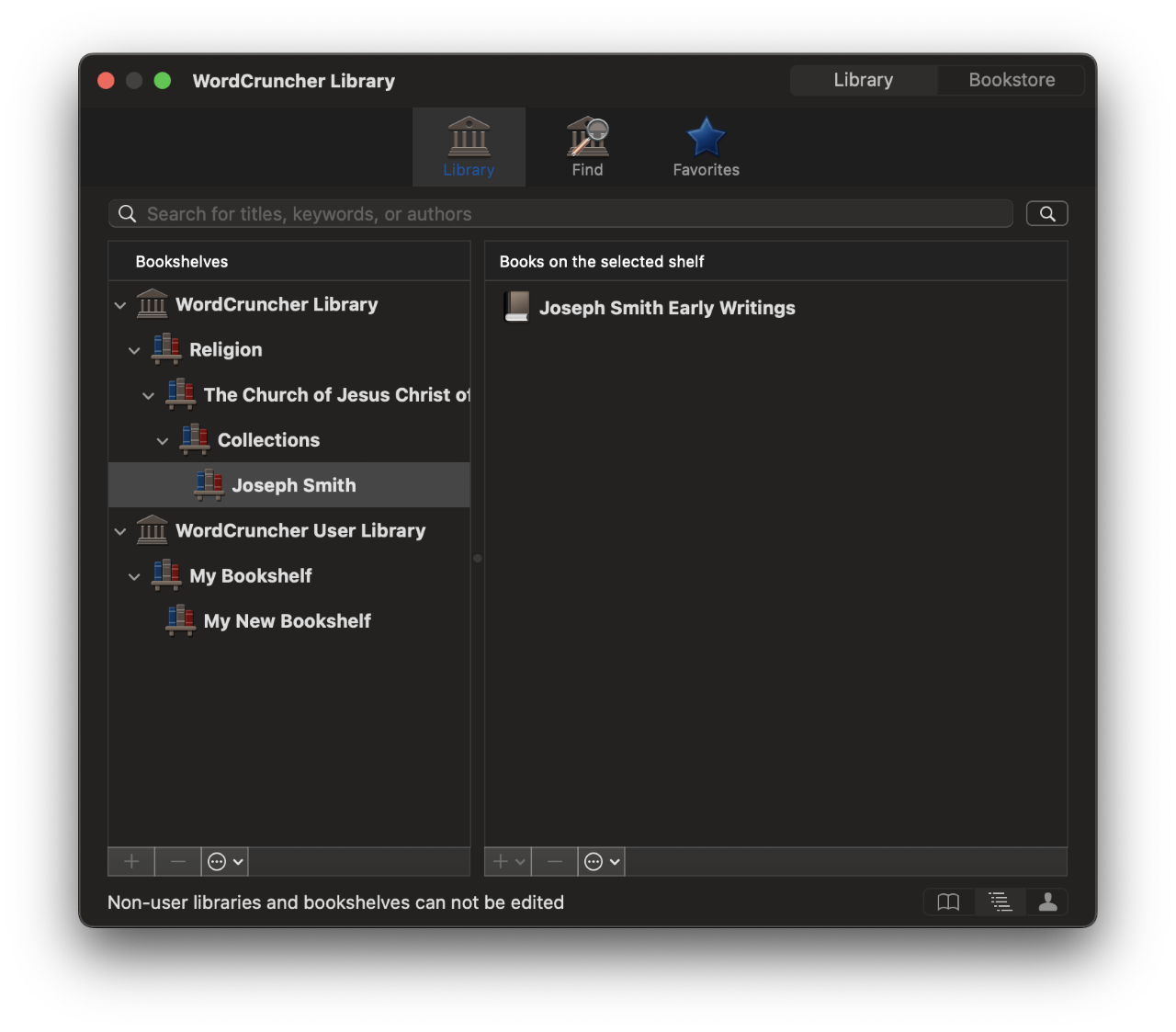Click the My New Bookshelf shelf icon
This screenshot has width=1176, height=1032.
pos(180,619)
